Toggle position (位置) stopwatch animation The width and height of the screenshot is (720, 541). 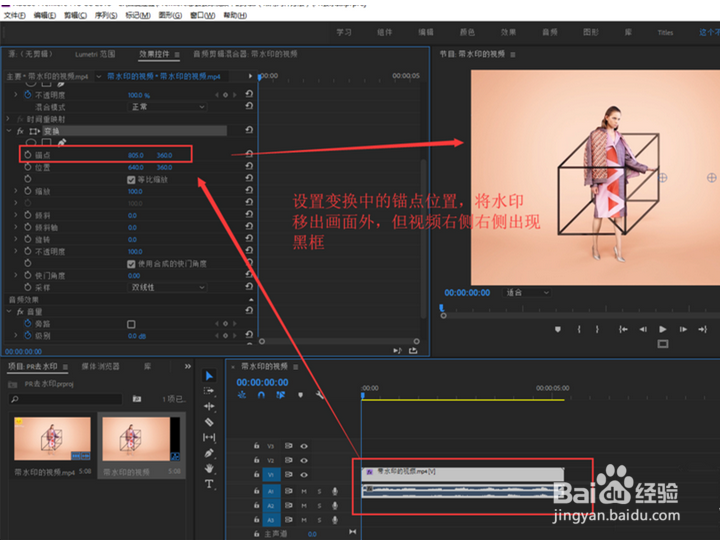(x=28, y=167)
